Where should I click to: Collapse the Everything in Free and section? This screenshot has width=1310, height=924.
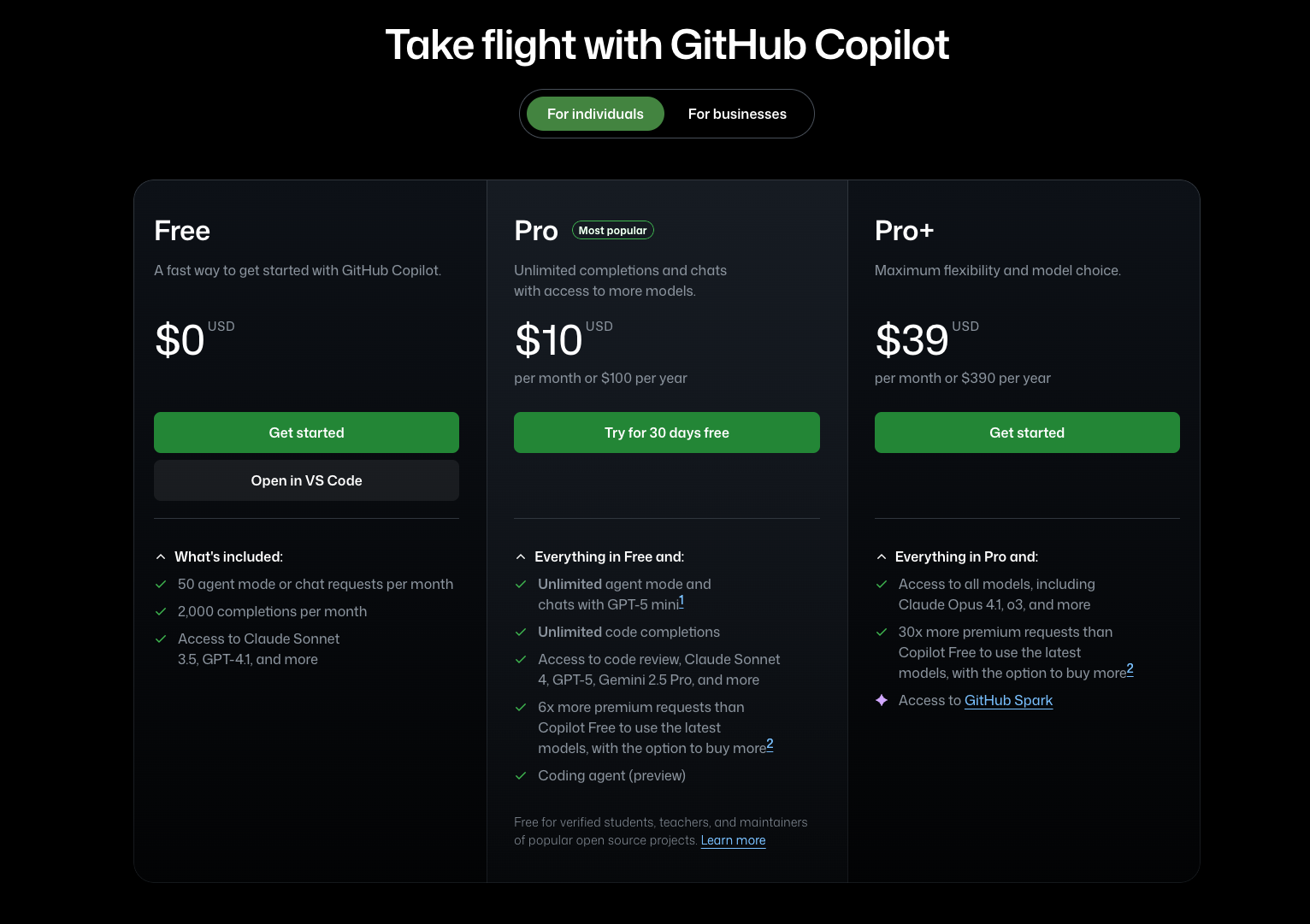point(521,556)
